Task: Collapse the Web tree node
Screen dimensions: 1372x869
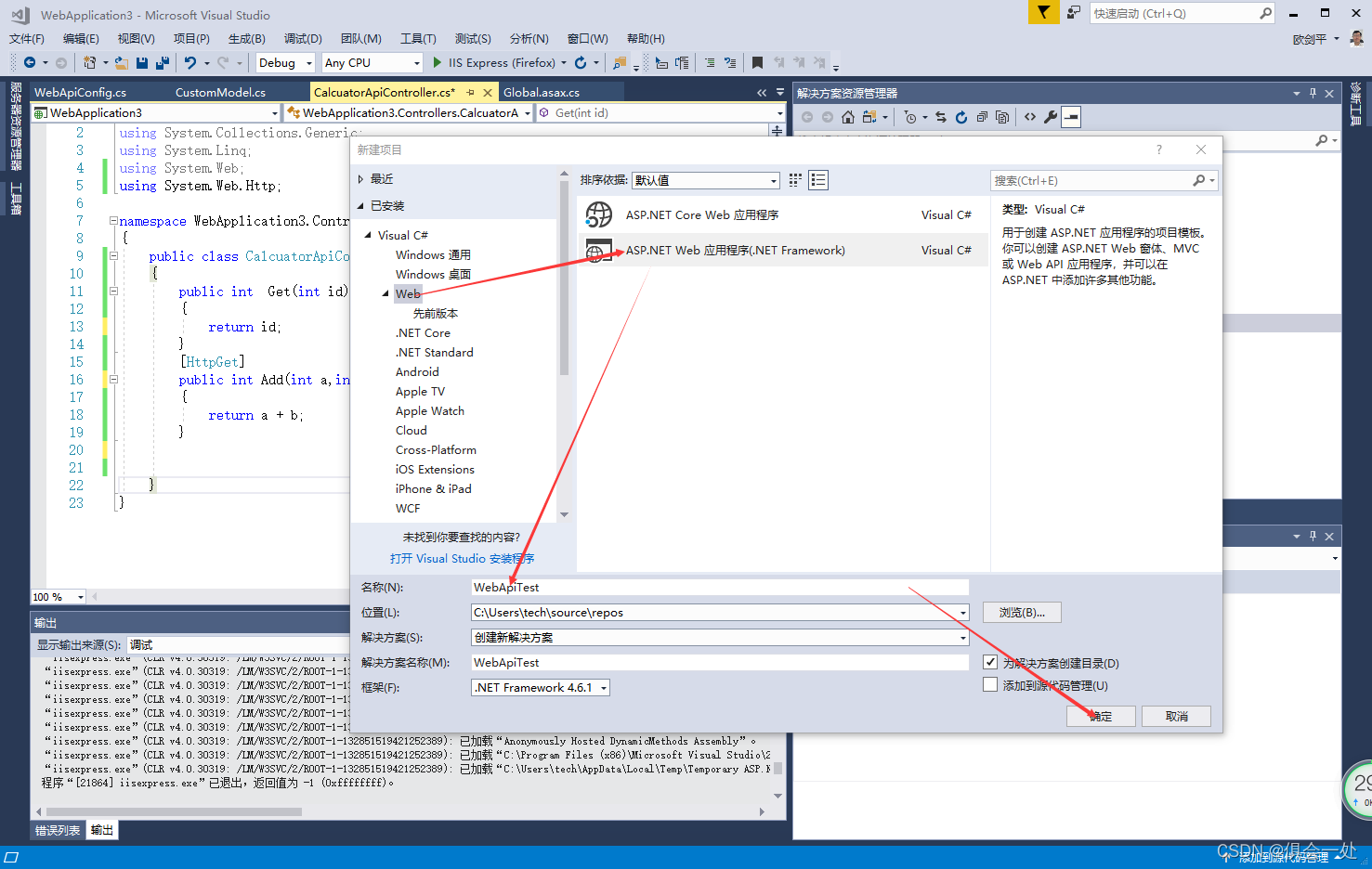Action: point(385,293)
